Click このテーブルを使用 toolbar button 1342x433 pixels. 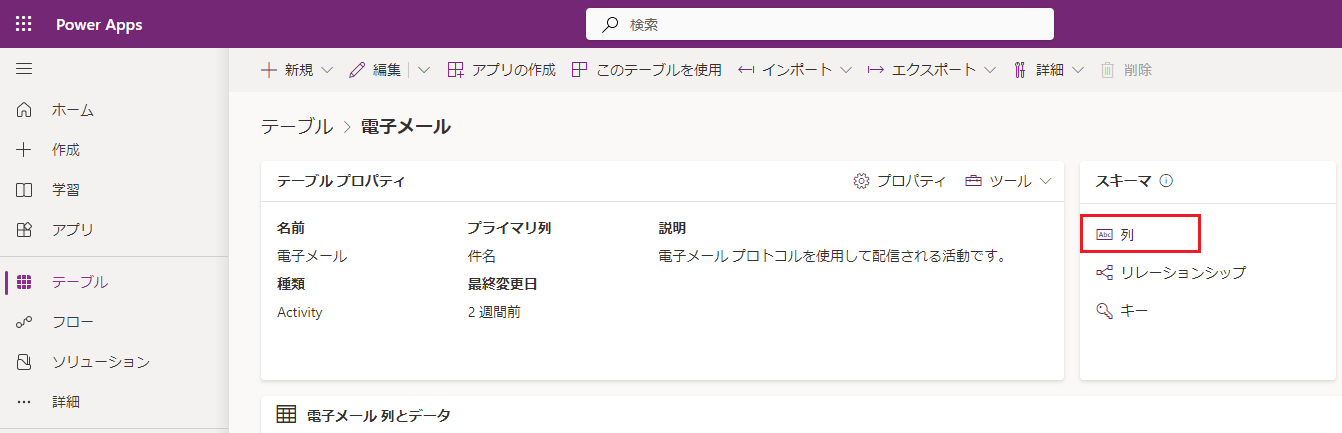point(646,70)
